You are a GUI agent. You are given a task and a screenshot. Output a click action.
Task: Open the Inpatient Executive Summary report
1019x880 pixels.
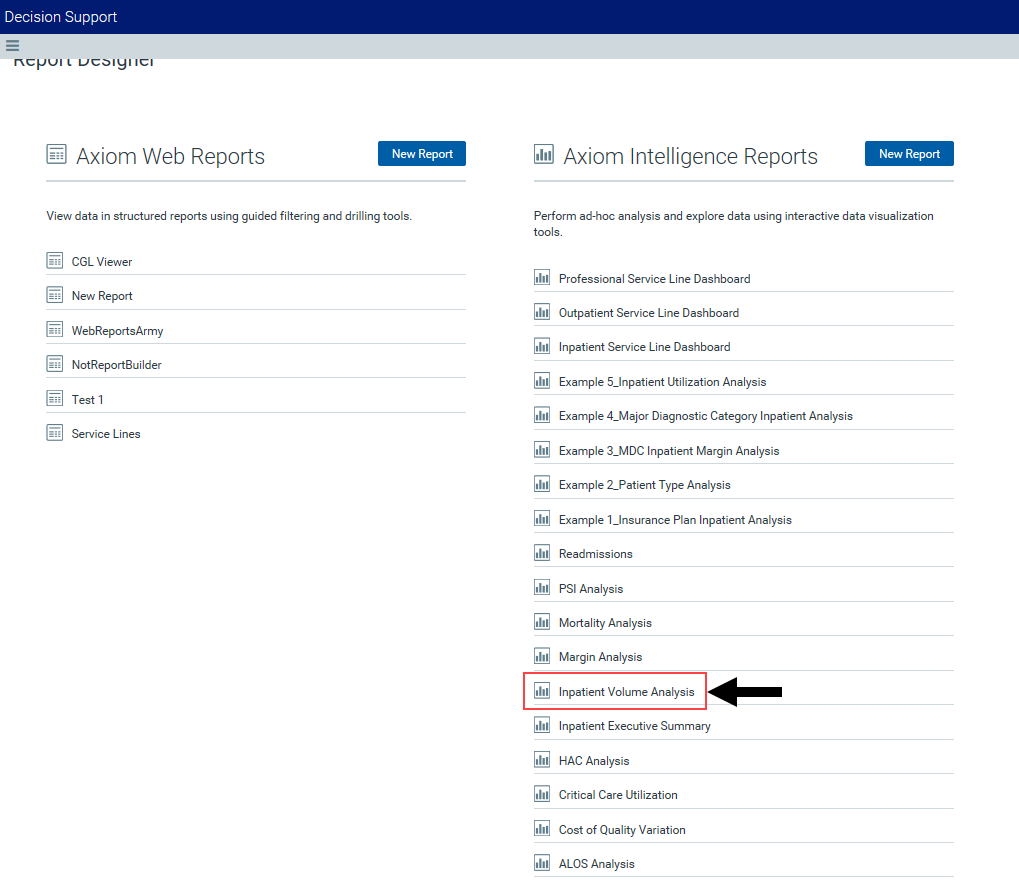(634, 726)
